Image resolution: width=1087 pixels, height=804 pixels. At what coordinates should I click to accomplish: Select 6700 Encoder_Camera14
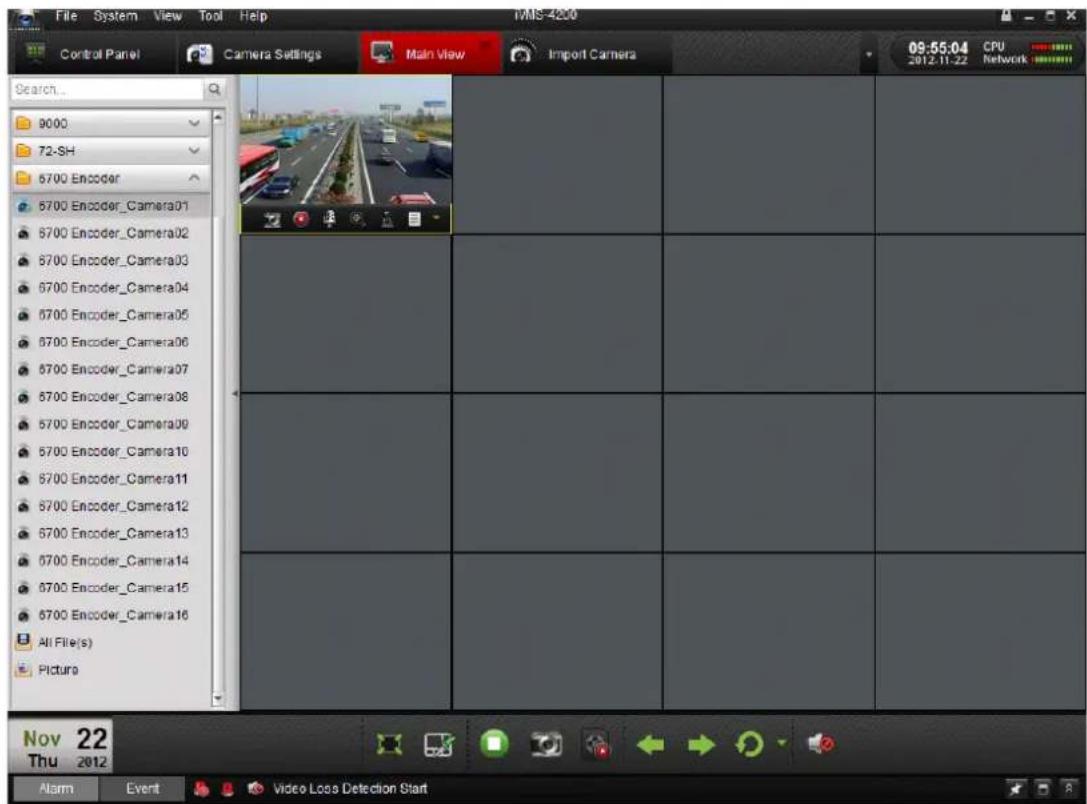[x=111, y=561]
